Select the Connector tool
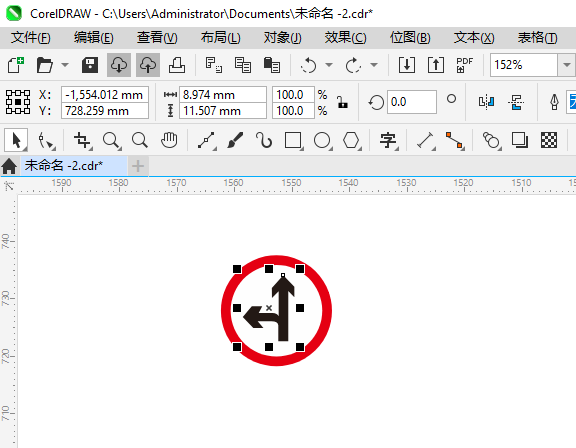This screenshot has height=448, width=576. [455, 140]
